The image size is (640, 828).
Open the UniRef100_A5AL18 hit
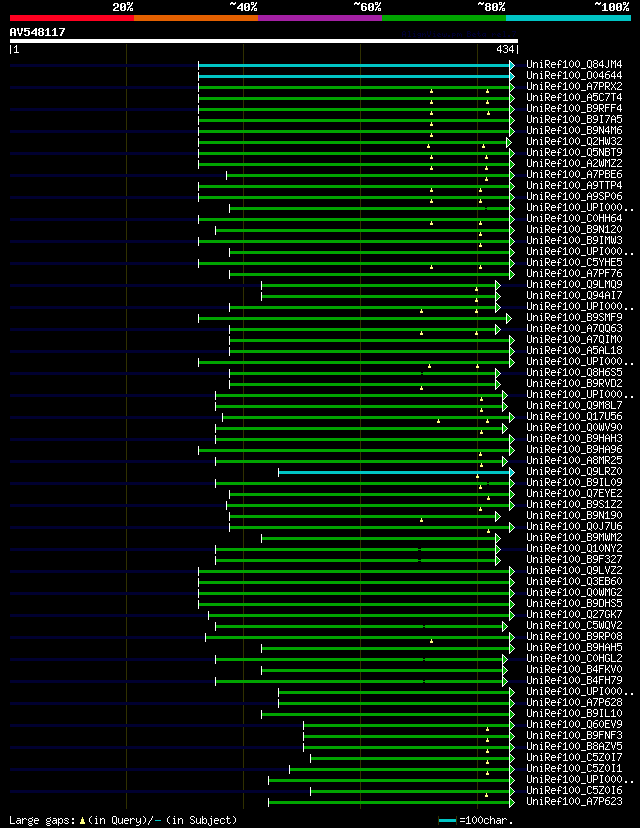click(574, 351)
